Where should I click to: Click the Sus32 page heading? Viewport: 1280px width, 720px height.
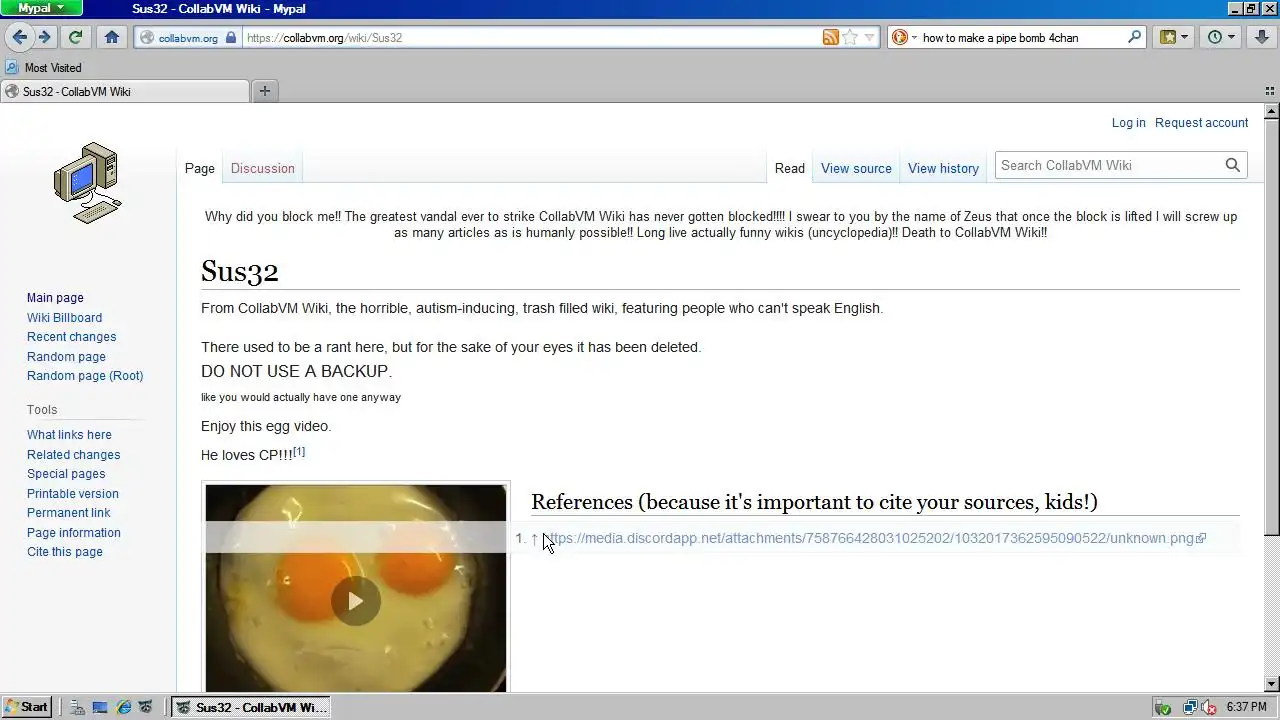coord(240,271)
